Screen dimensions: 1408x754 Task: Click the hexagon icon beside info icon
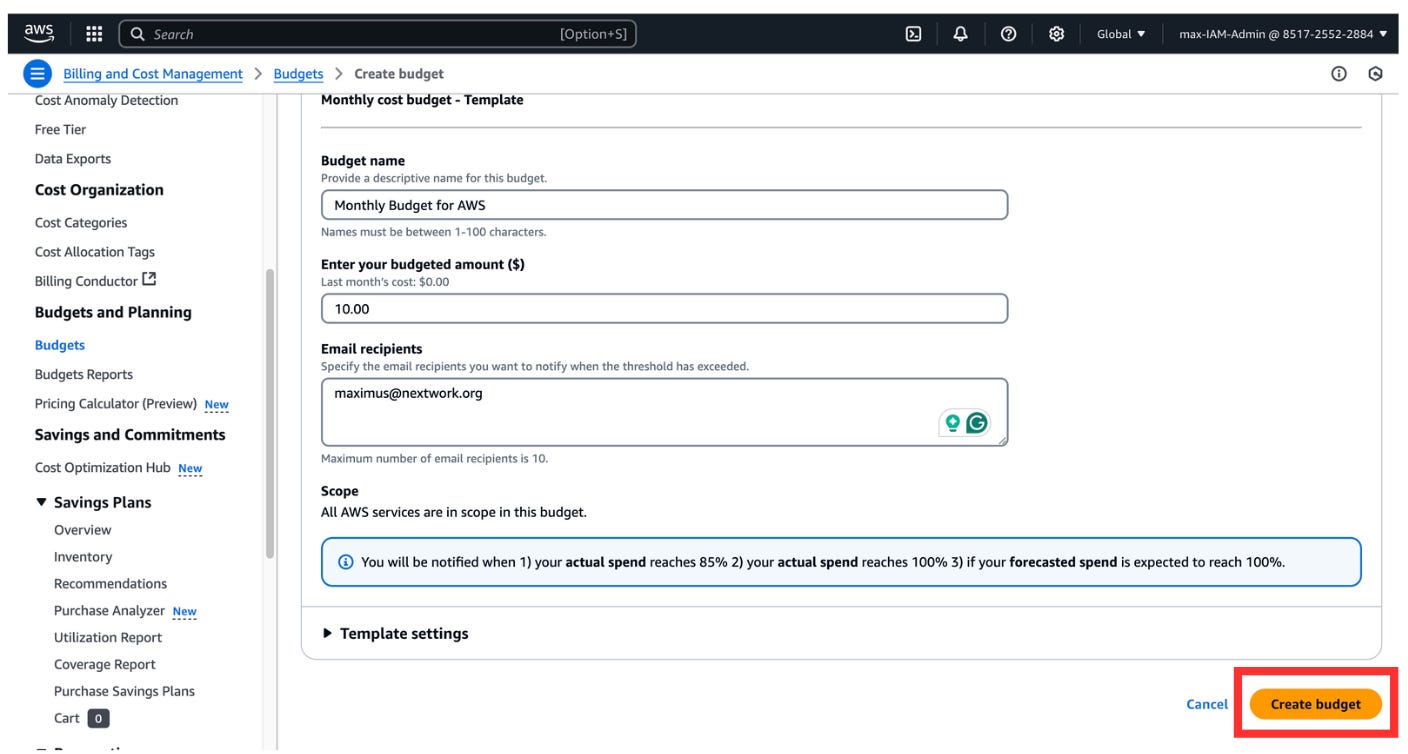pyautogui.click(x=1376, y=74)
